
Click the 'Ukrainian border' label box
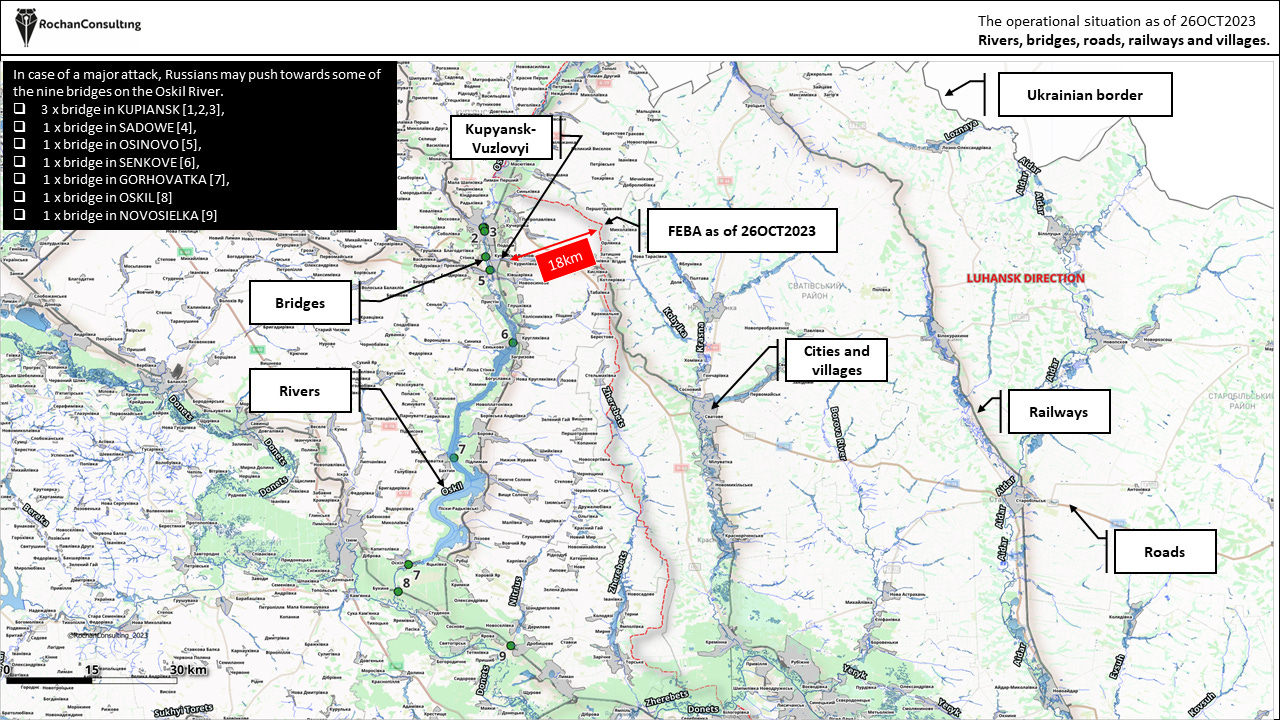click(x=1085, y=96)
